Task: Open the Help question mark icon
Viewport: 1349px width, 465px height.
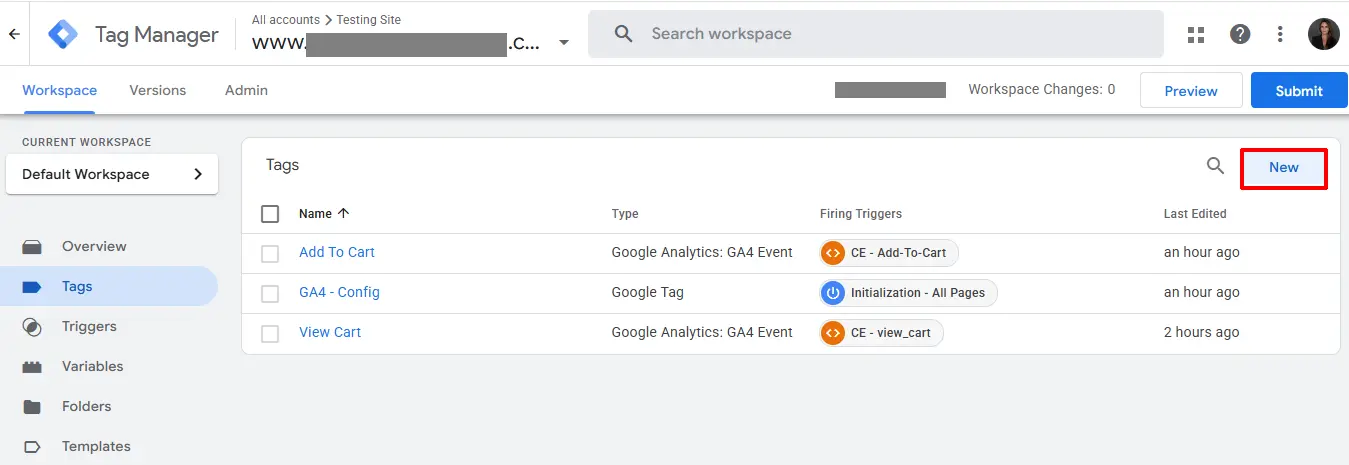Action: pyautogui.click(x=1240, y=34)
